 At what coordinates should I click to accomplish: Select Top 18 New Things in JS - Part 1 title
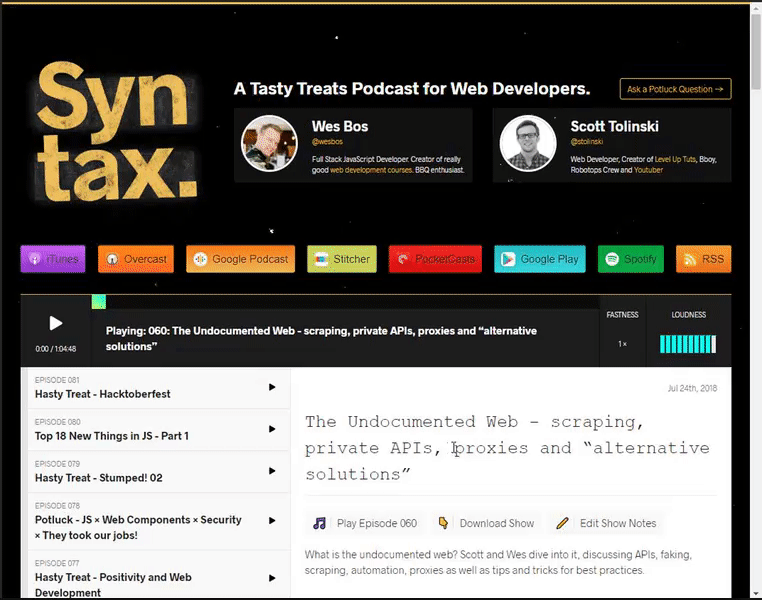coord(112,436)
